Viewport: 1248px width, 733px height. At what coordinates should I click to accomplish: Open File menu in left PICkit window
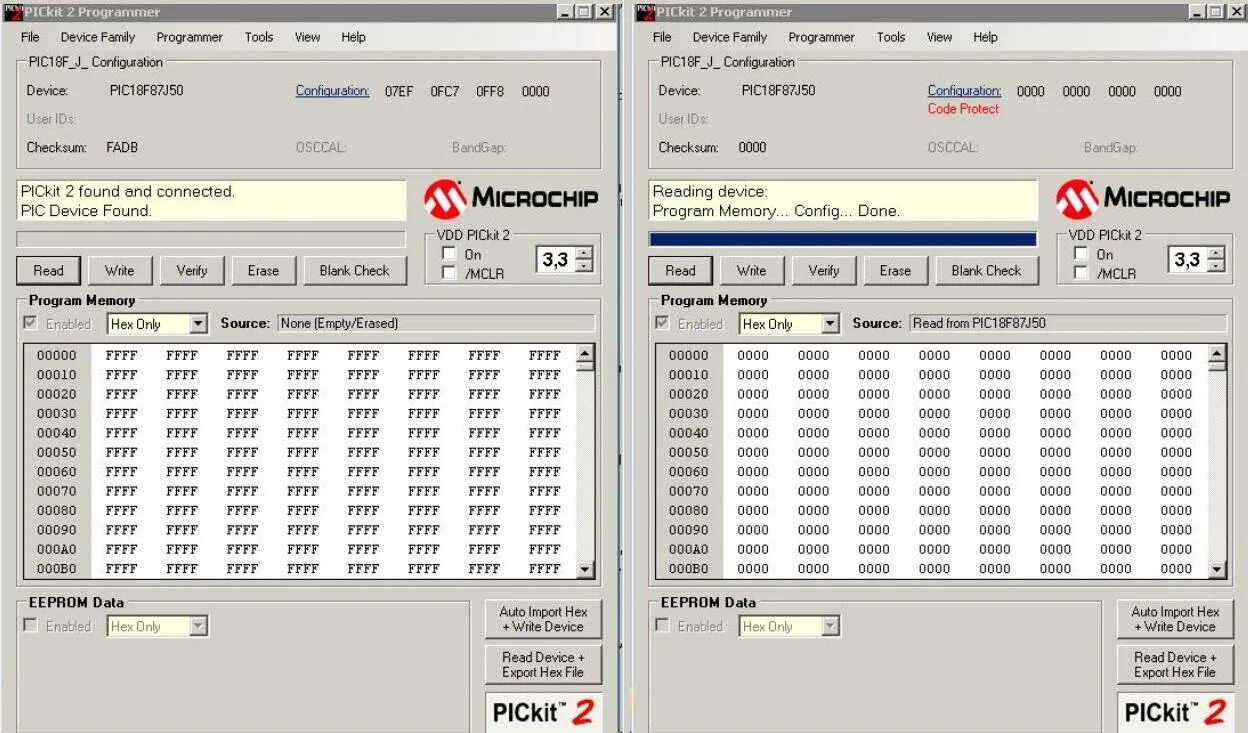[30, 37]
